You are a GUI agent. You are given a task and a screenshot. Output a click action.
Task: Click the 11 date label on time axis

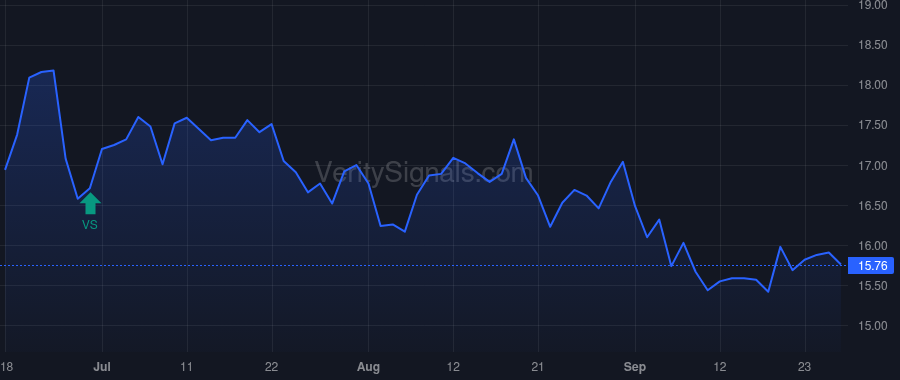point(187,367)
